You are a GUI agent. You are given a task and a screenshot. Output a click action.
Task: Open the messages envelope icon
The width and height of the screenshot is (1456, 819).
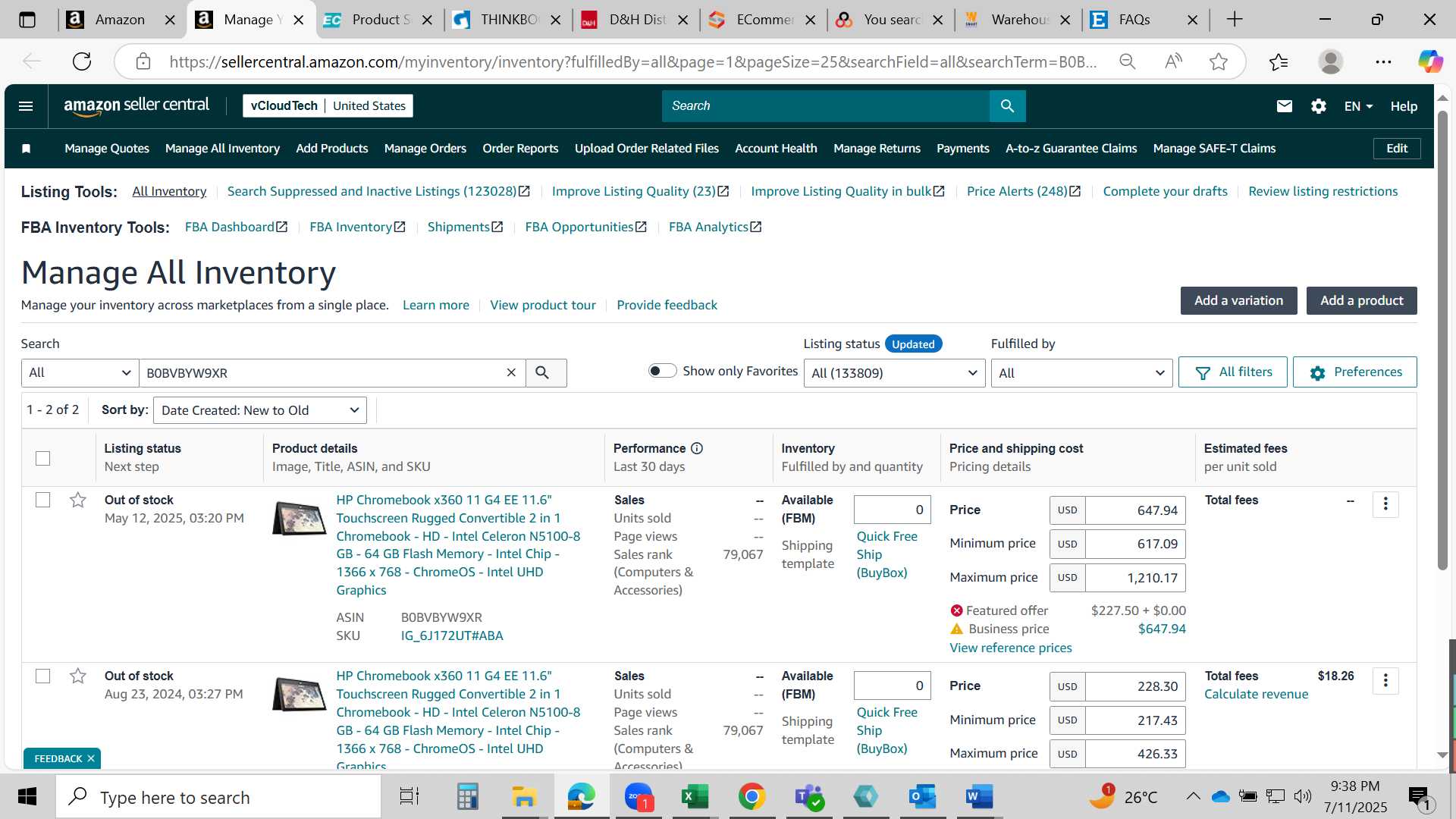point(1284,106)
